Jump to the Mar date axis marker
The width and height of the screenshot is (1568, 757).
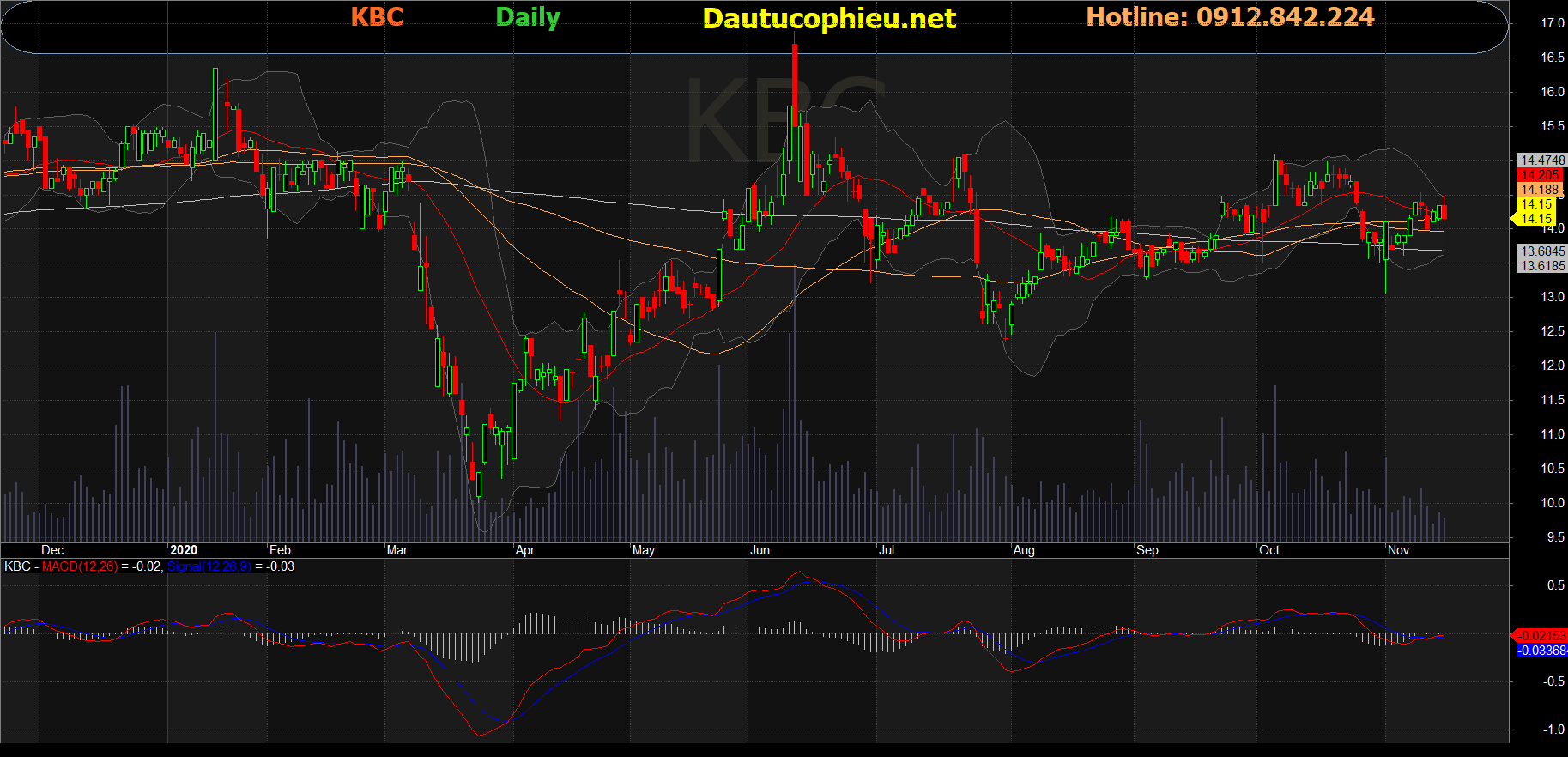[397, 550]
